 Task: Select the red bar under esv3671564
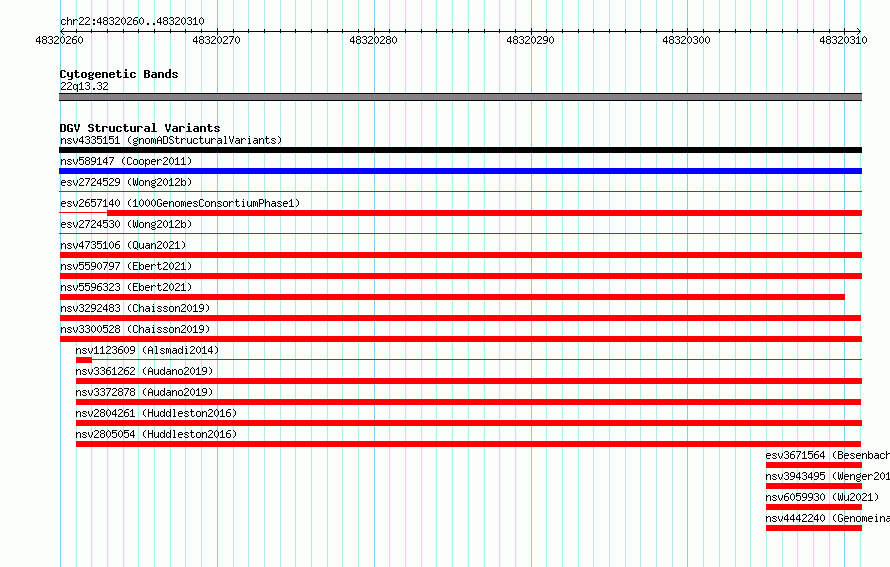pos(814,465)
